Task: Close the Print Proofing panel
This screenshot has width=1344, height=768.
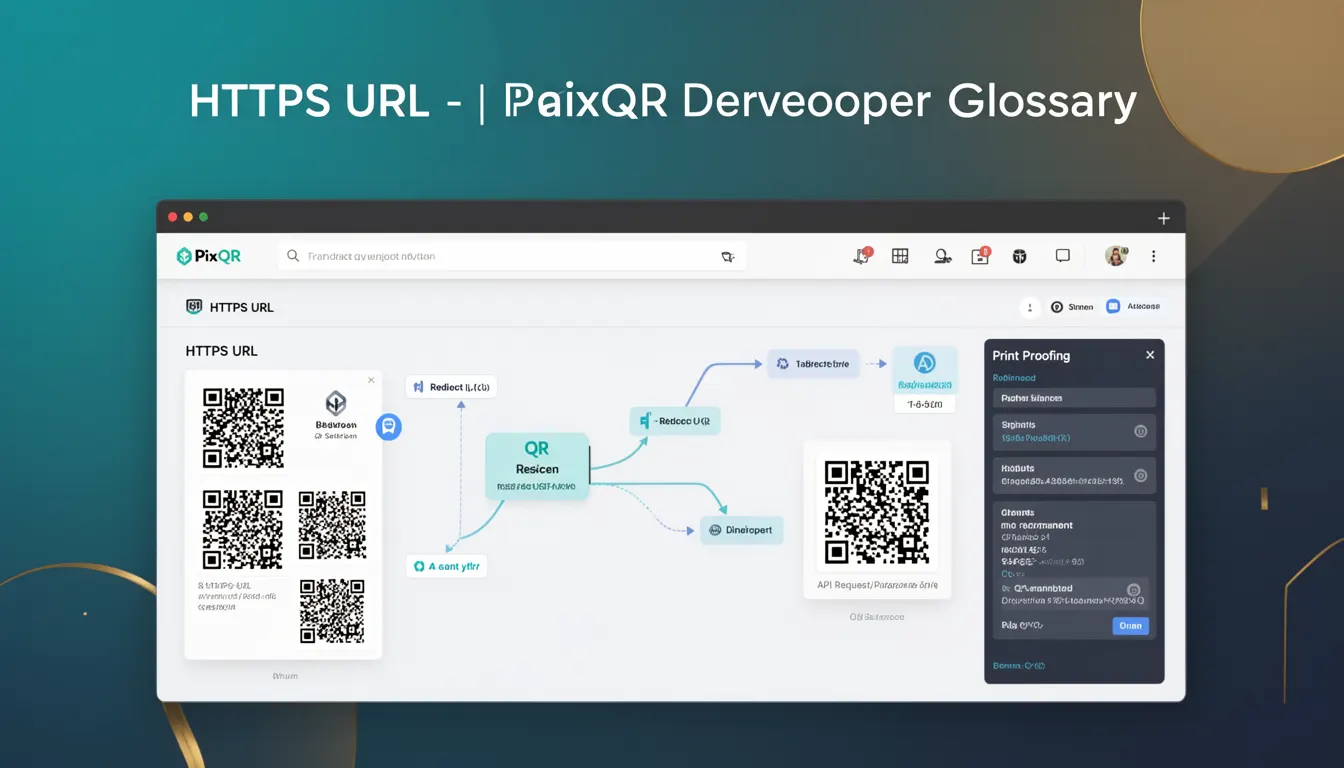Action: pyautogui.click(x=1150, y=355)
